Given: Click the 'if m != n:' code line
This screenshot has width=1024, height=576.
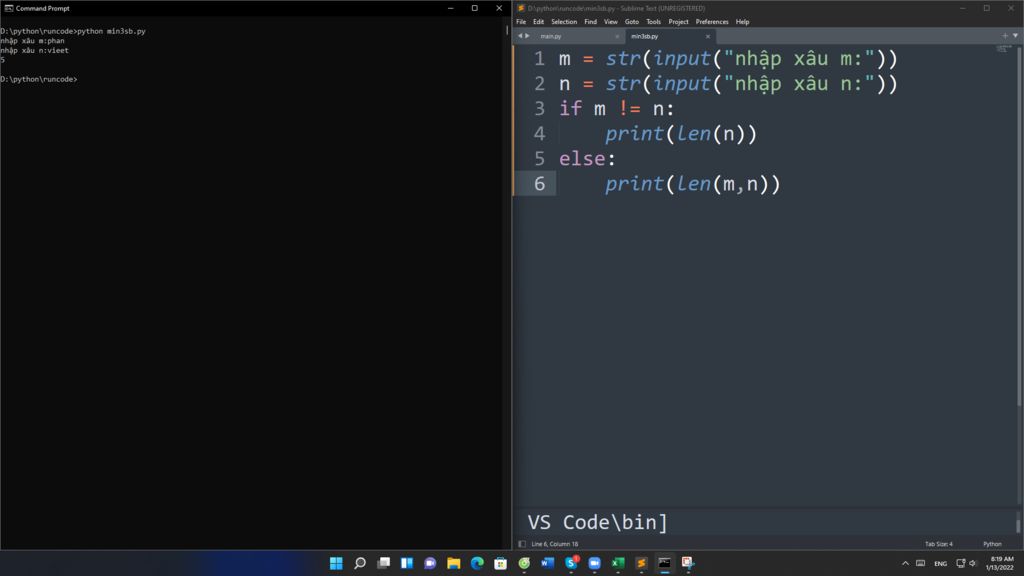Looking at the screenshot, I should tap(616, 108).
